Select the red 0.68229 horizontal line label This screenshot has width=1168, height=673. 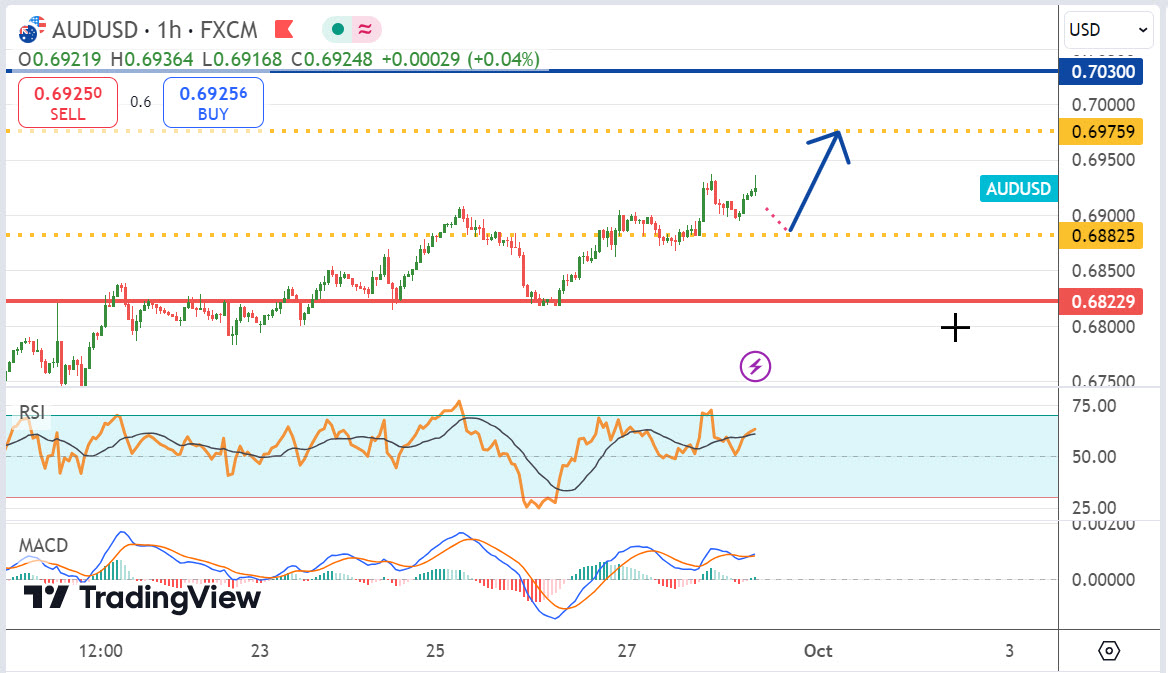[1102, 301]
